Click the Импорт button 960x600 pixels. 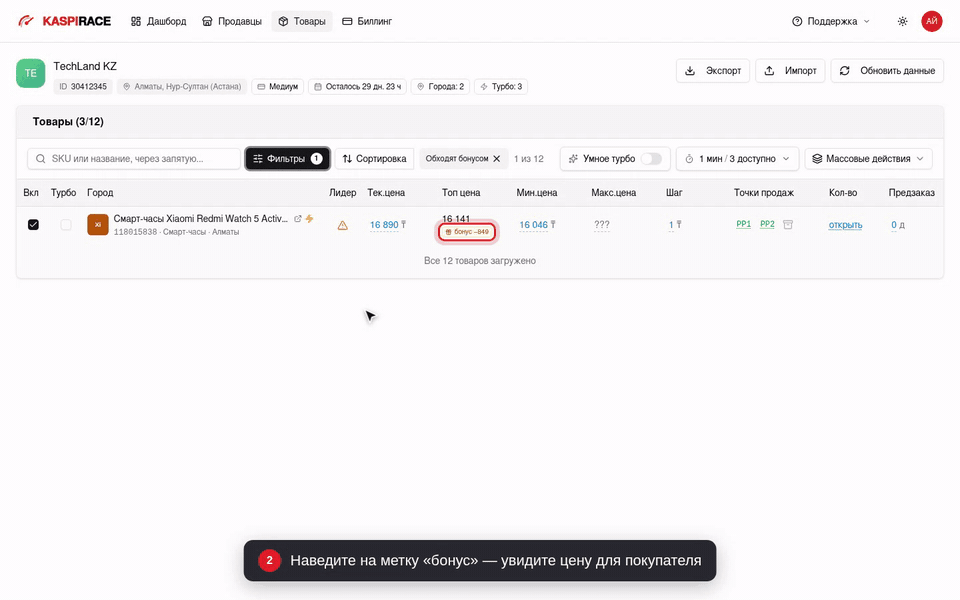(x=790, y=70)
